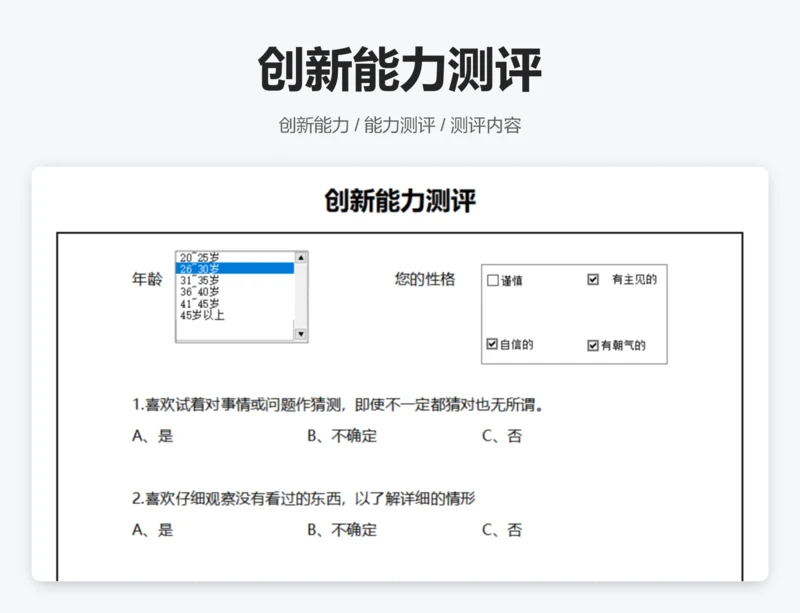Choose C、否 for question 1
This screenshot has width=800, height=613.
pyautogui.click(x=501, y=436)
